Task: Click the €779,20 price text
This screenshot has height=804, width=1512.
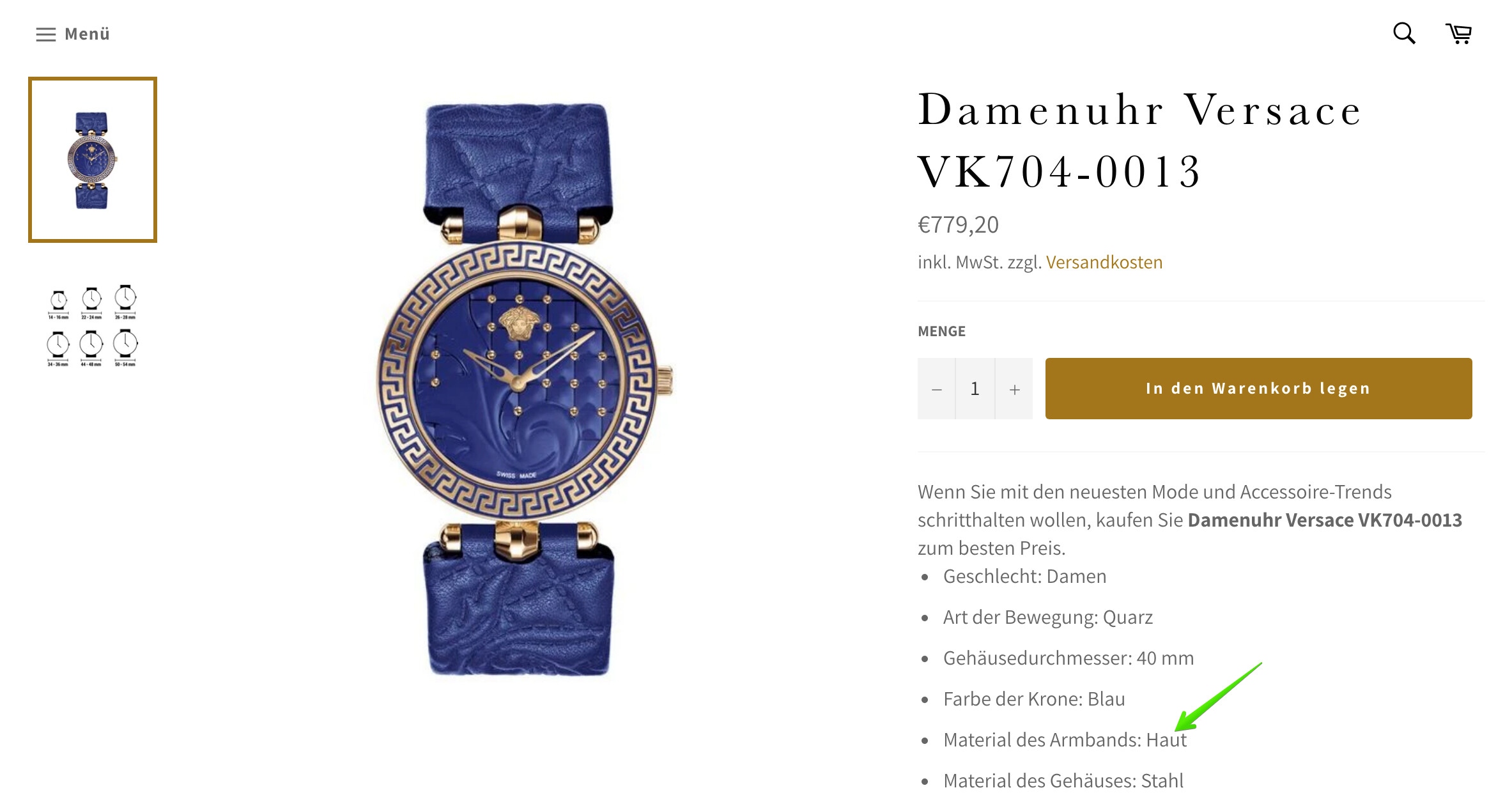Action: (958, 224)
